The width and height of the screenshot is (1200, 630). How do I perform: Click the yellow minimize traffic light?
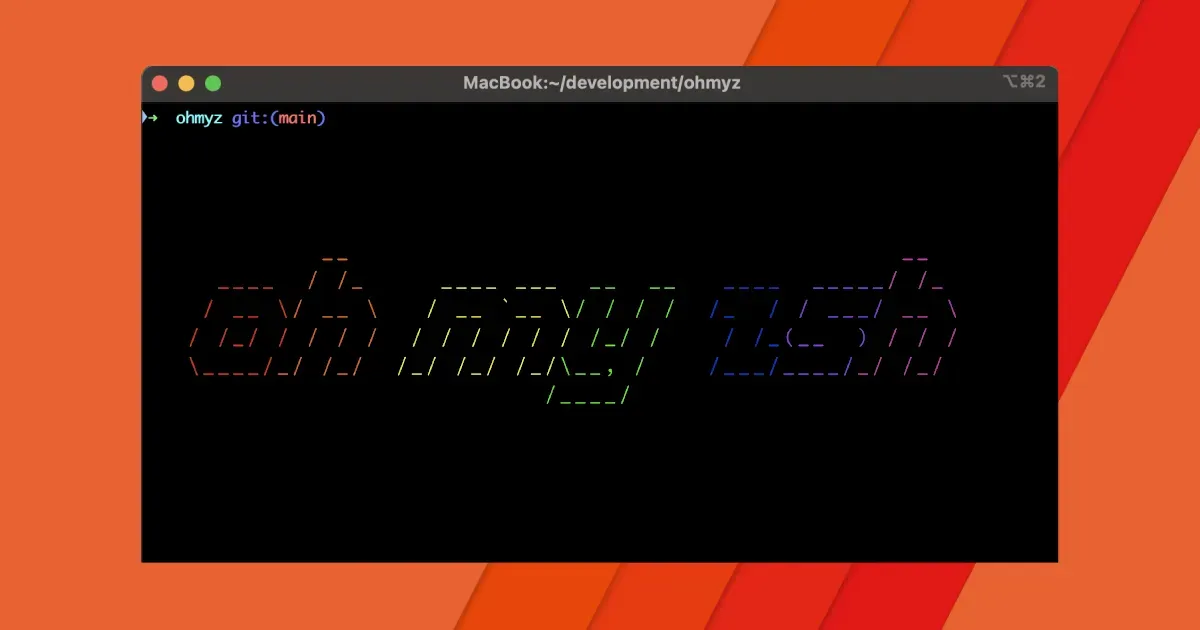(185, 83)
